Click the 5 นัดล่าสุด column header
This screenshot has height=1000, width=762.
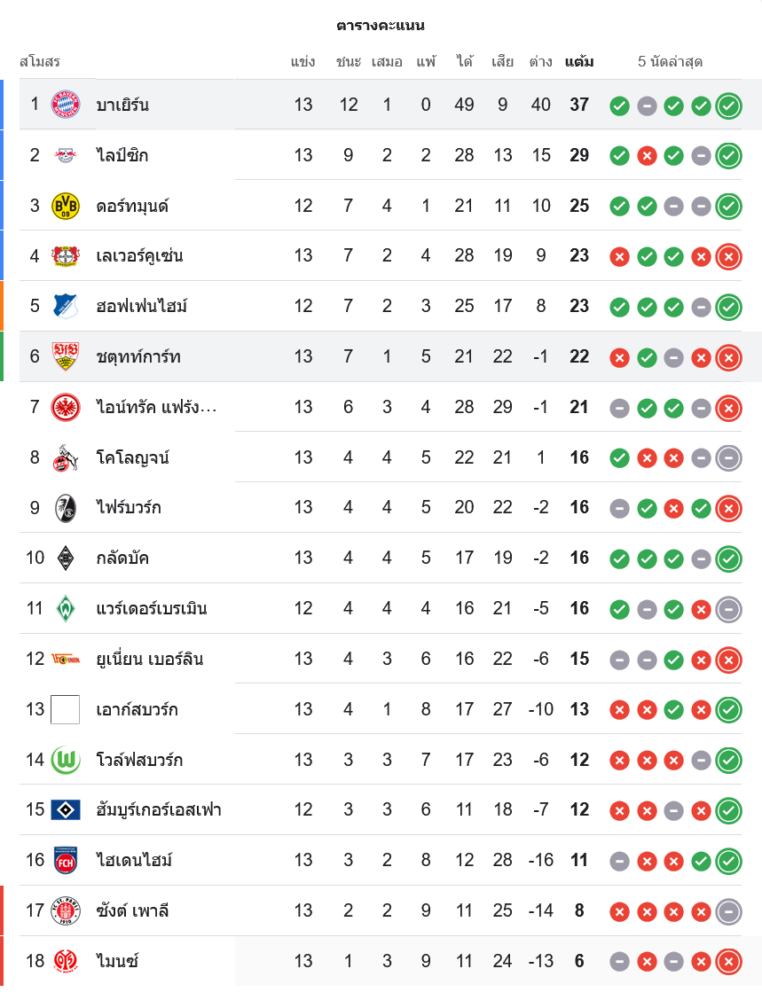click(x=670, y=62)
